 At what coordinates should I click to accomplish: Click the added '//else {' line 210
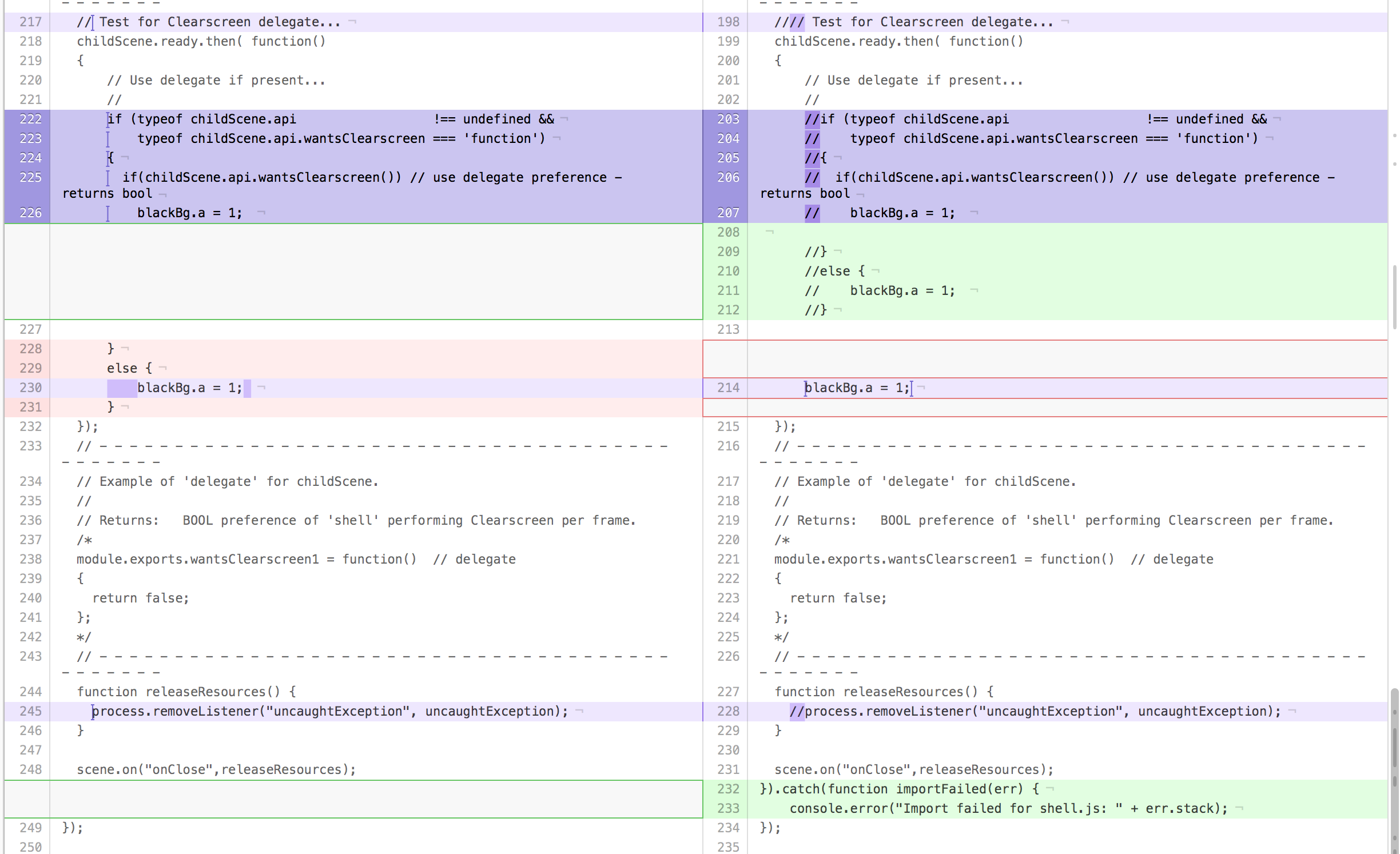(835, 271)
